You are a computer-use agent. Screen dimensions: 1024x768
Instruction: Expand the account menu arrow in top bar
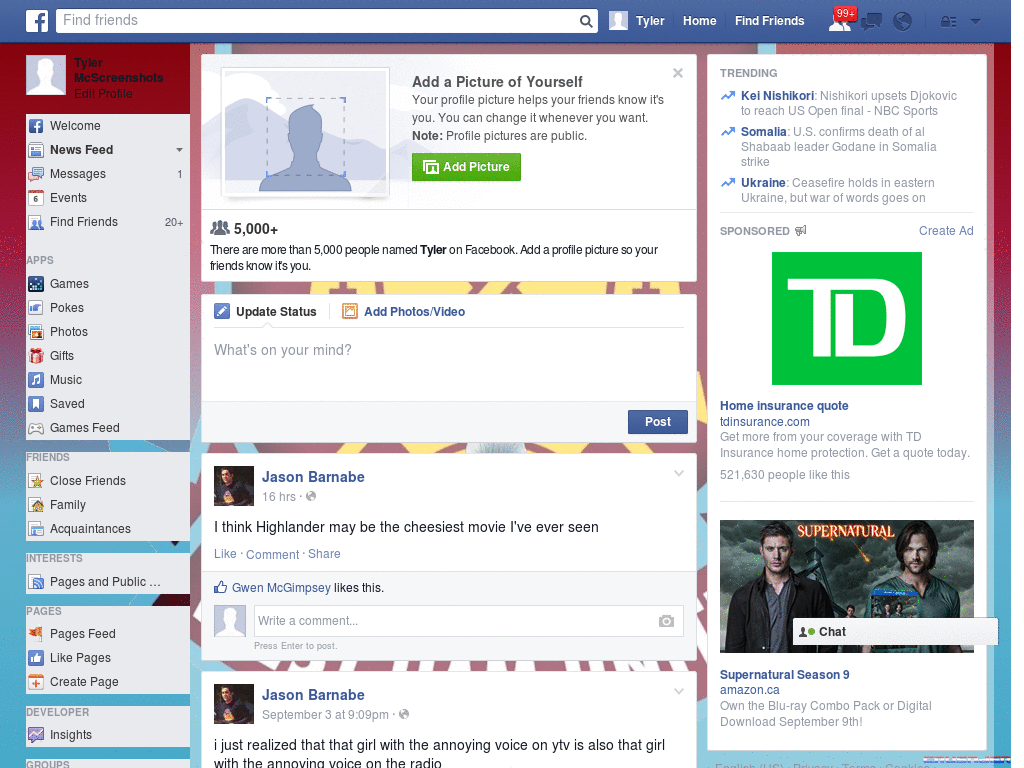(x=976, y=22)
